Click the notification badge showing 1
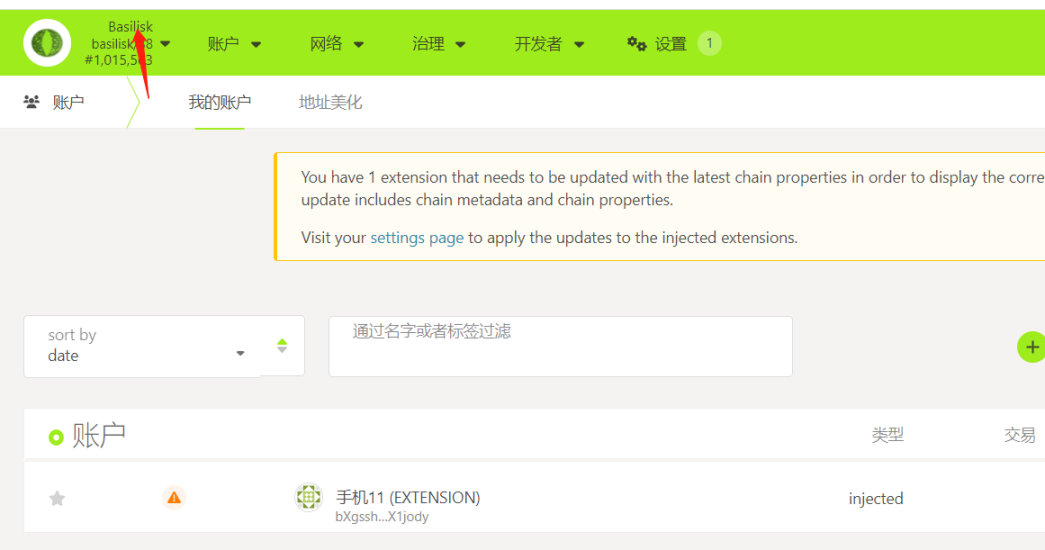The image size is (1045, 550). [x=709, y=43]
